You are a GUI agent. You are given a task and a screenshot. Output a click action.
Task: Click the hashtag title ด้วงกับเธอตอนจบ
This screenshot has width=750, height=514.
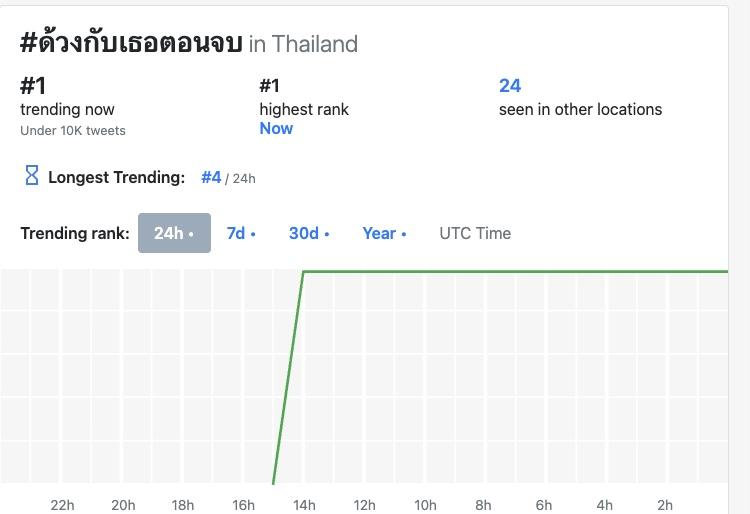click(x=131, y=43)
